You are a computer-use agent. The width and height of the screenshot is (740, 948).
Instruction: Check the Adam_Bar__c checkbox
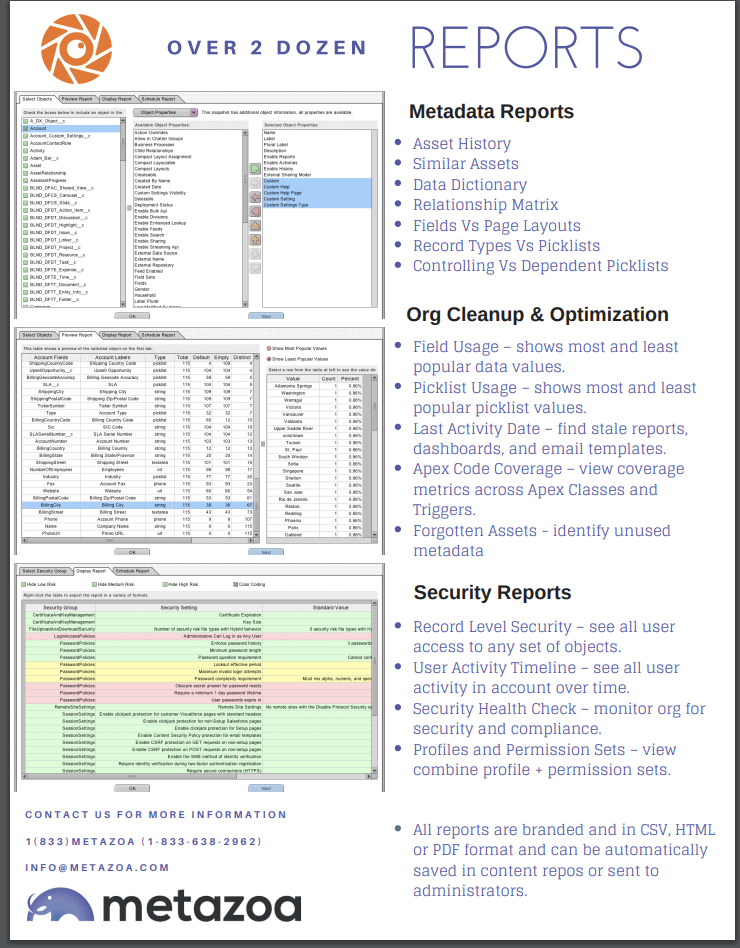click(25, 158)
